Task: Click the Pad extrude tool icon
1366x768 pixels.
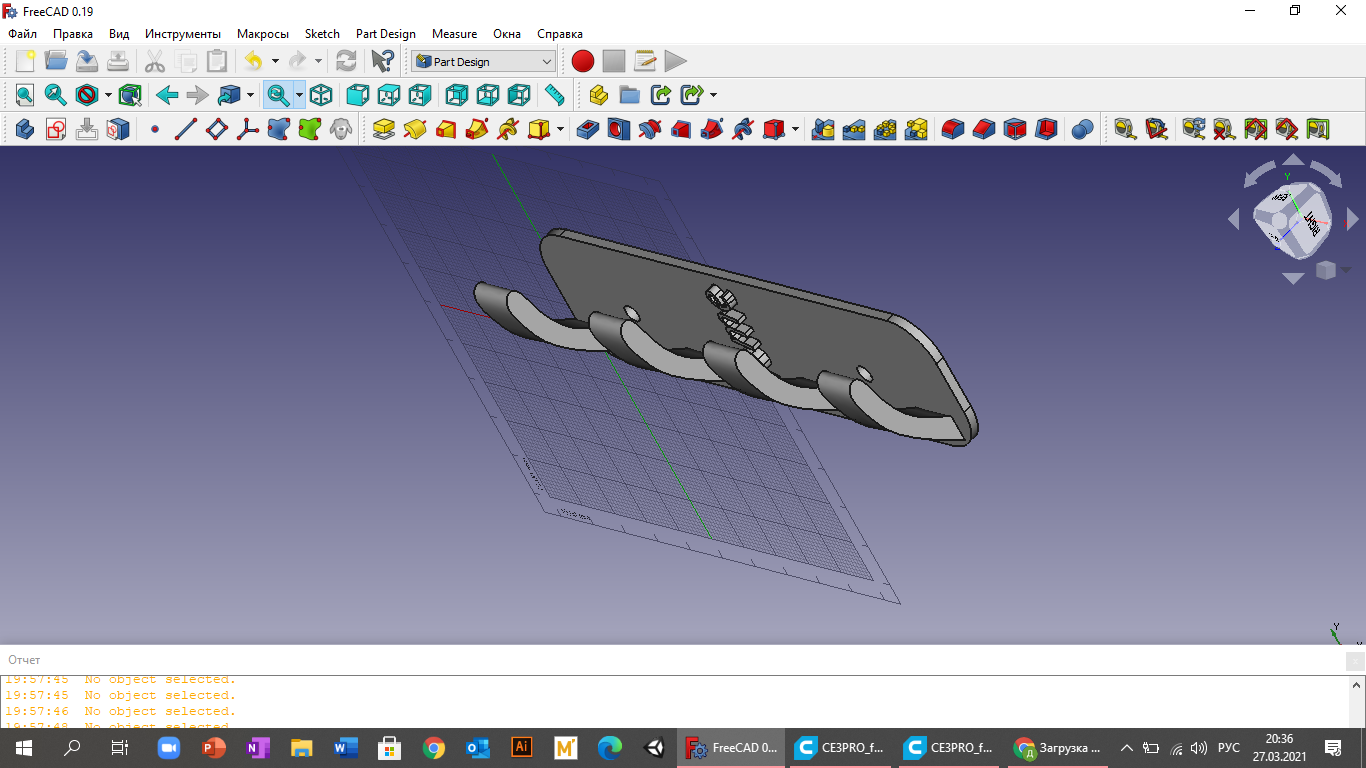Action: [384, 129]
